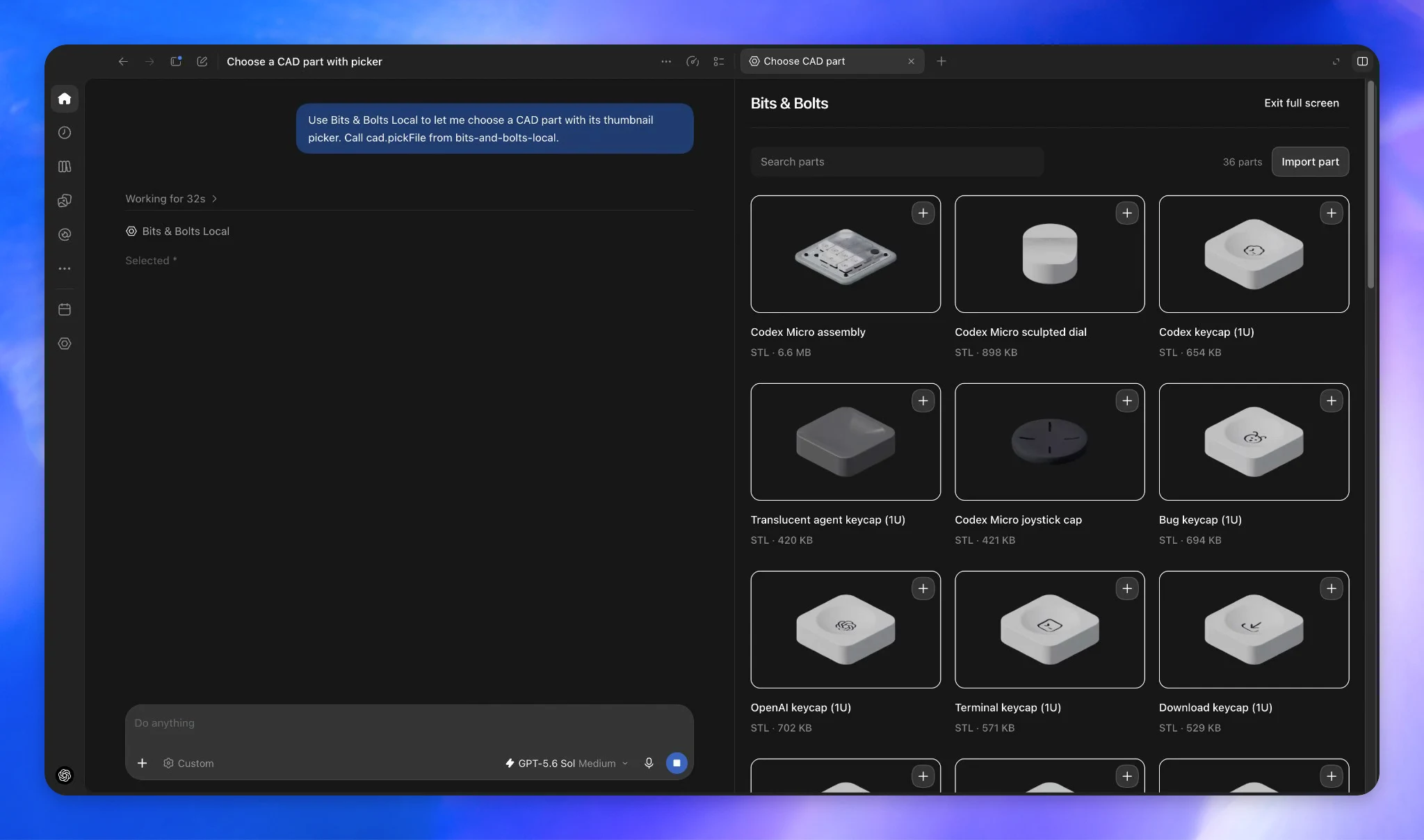
Task: Add Codex Micro joystick cap with plus button
Action: [x=1127, y=401]
